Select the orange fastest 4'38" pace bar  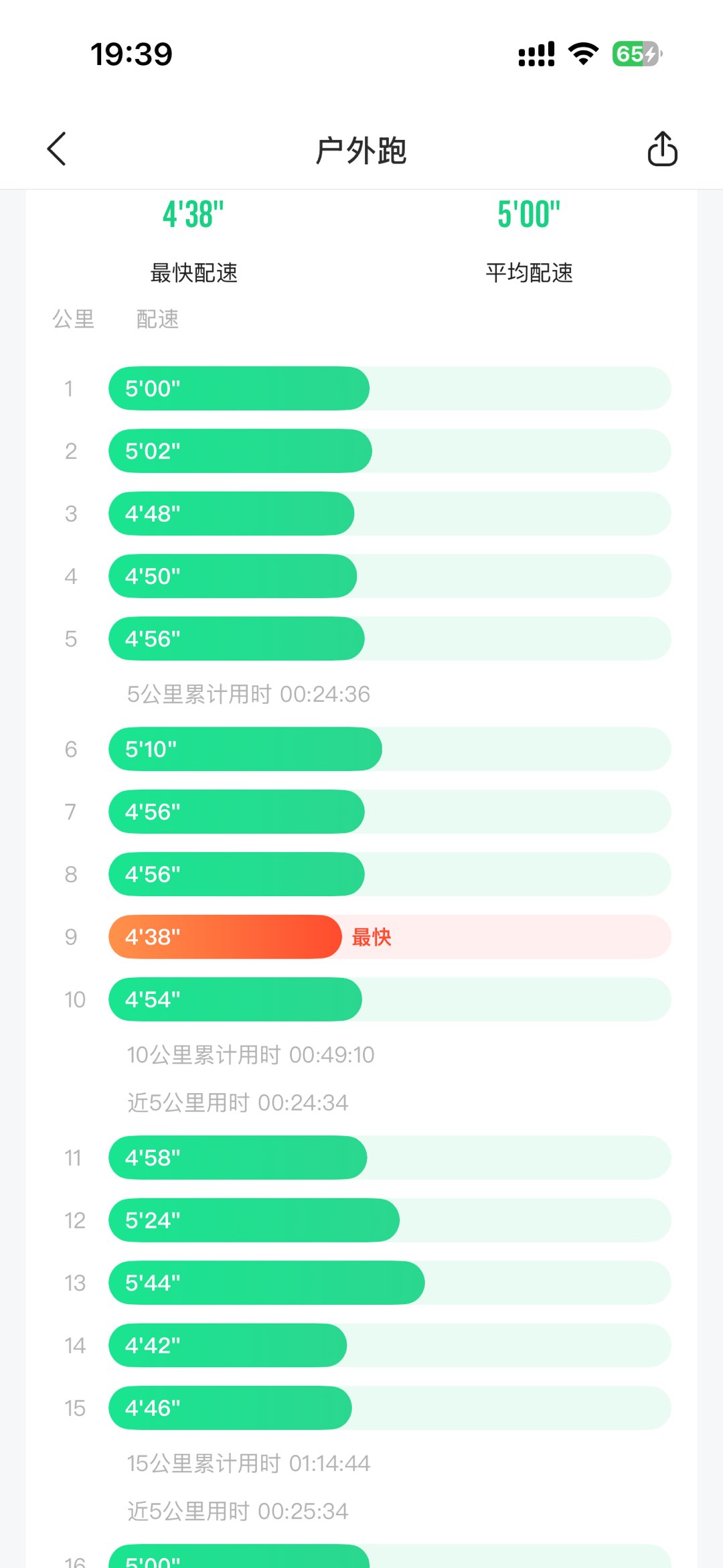(x=225, y=936)
